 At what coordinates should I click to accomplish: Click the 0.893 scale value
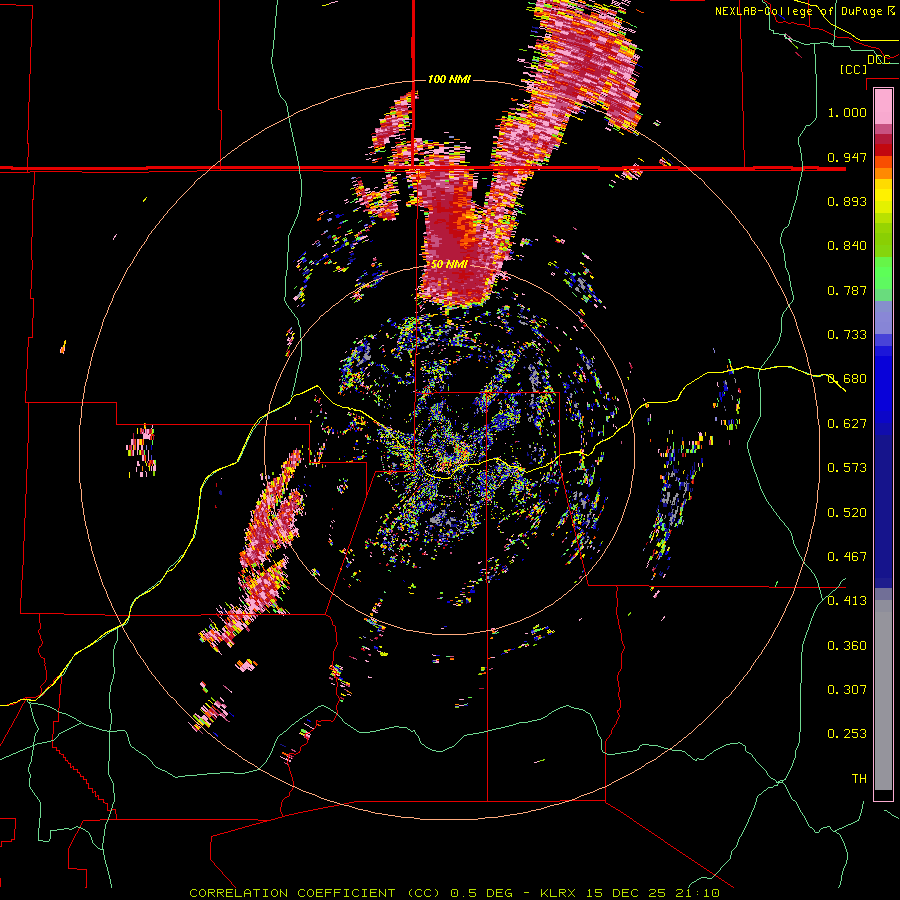point(847,201)
